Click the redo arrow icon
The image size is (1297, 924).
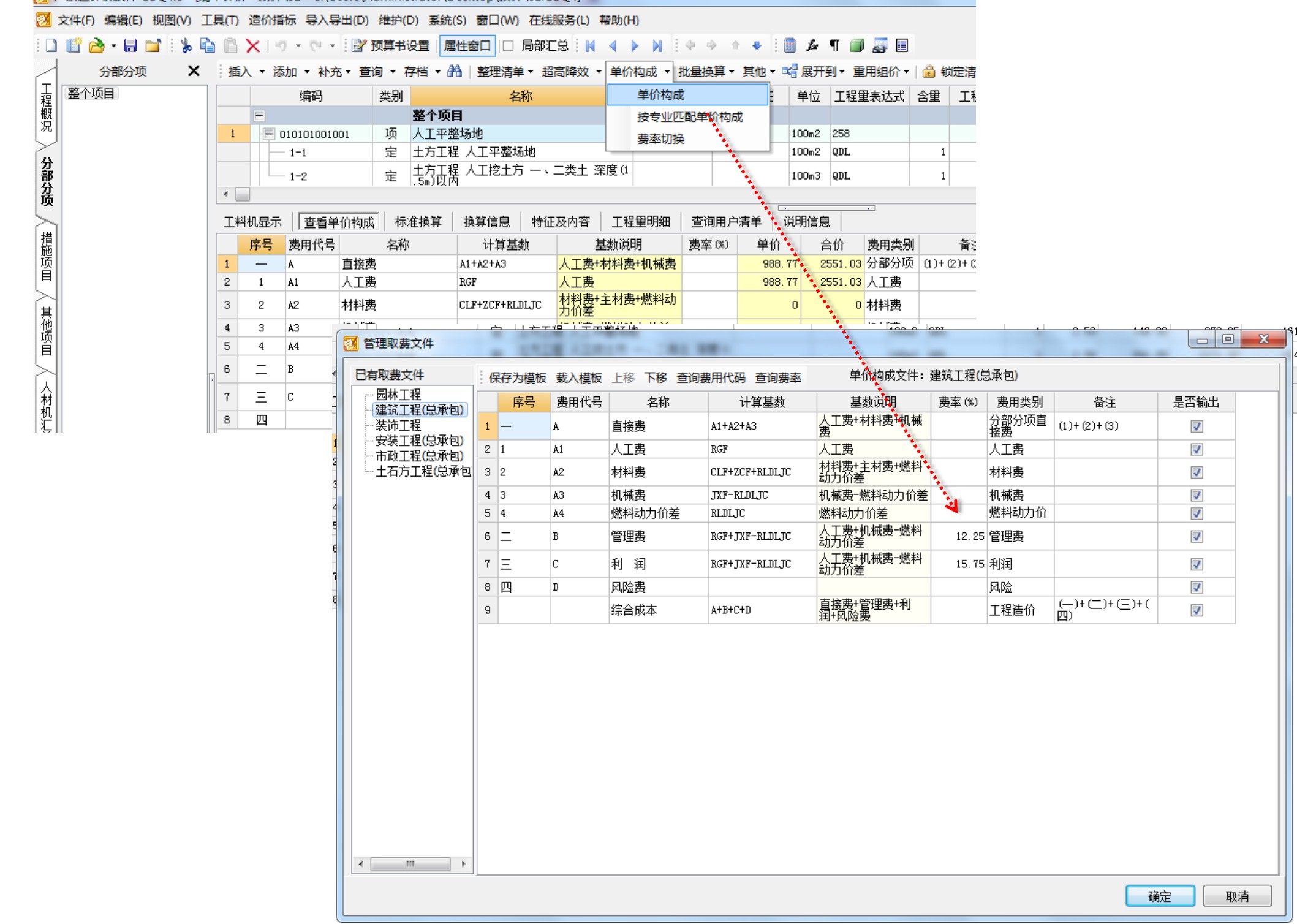[x=316, y=45]
